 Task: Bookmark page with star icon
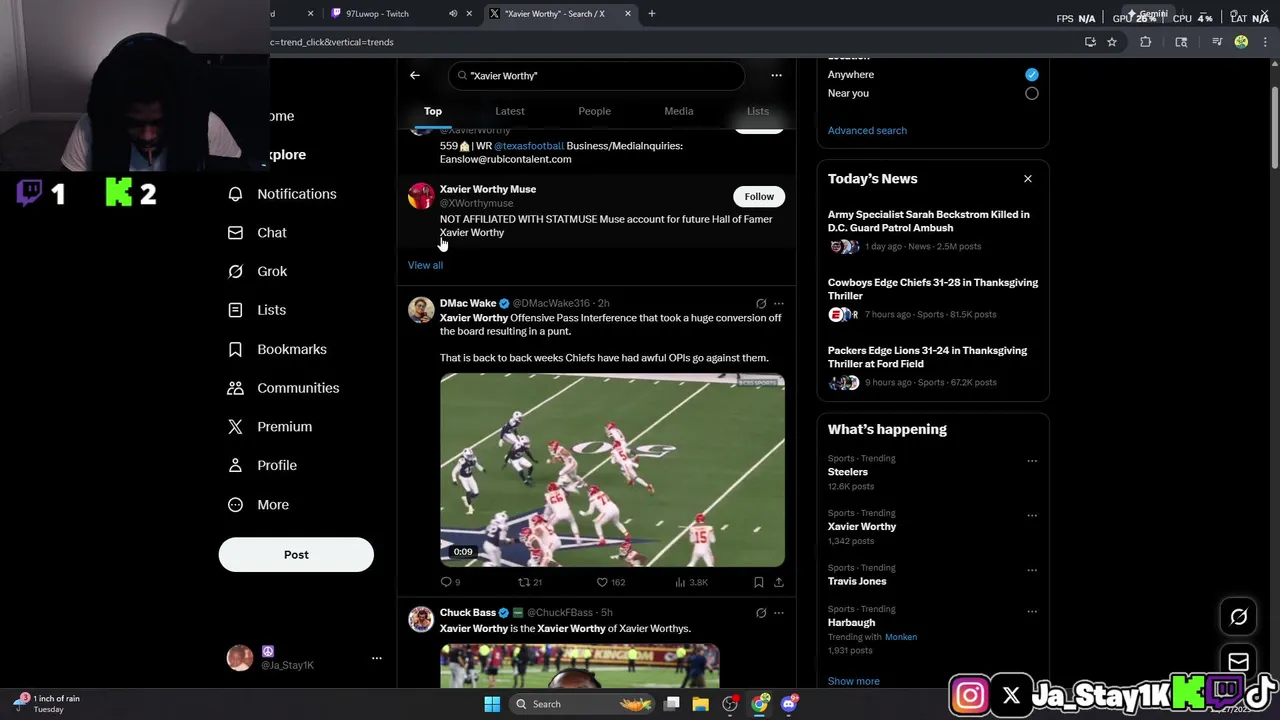pyautogui.click(x=1112, y=42)
